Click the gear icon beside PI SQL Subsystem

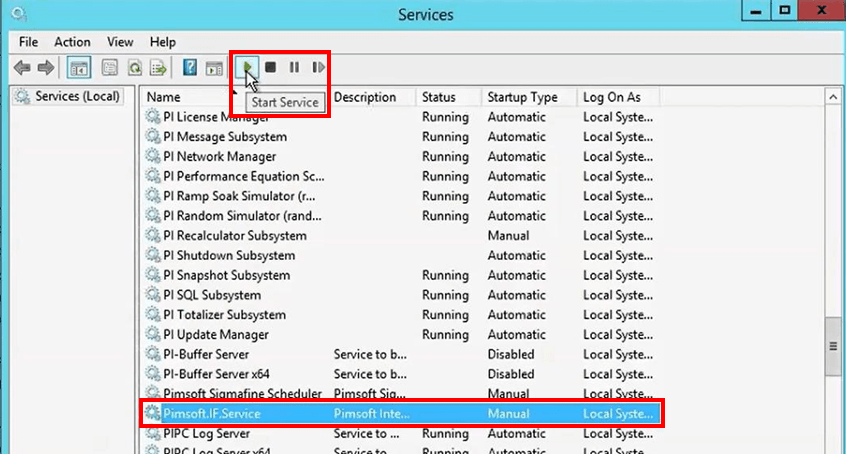pos(153,295)
